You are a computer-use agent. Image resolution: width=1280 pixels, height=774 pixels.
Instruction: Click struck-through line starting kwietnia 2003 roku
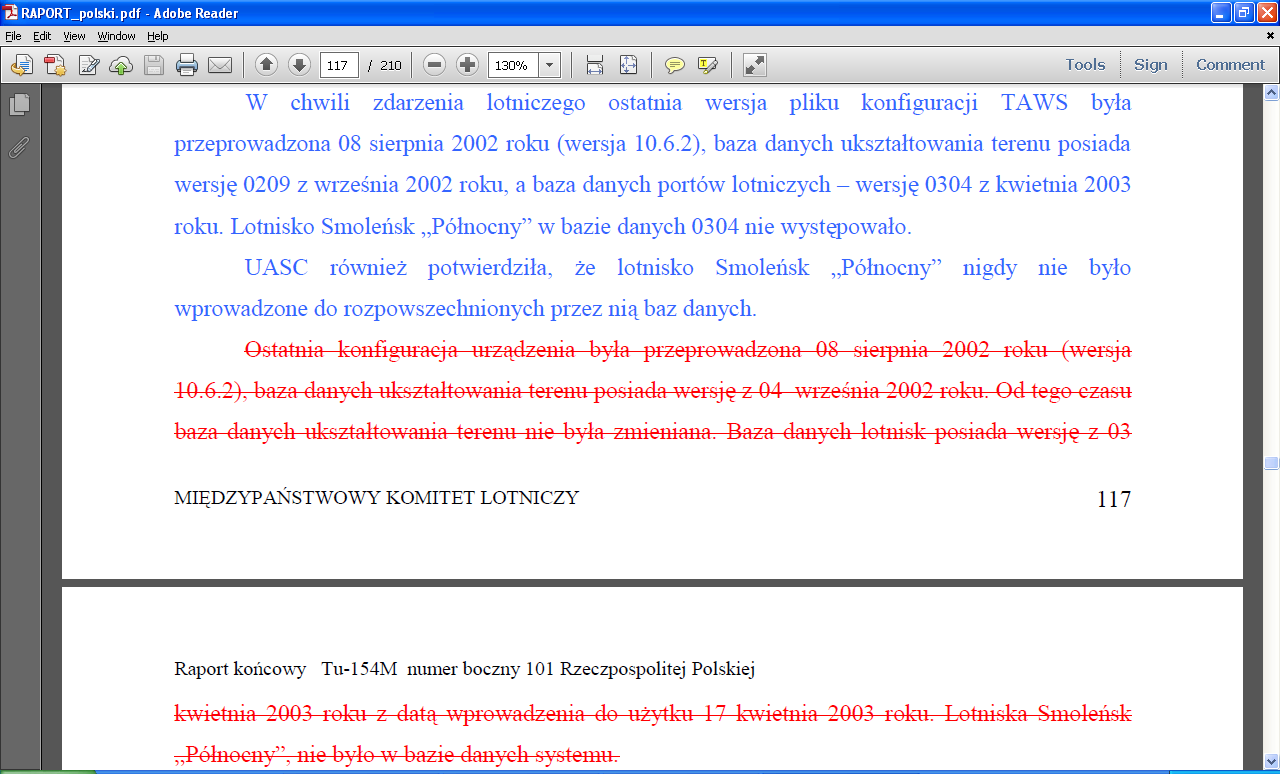pos(652,714)
